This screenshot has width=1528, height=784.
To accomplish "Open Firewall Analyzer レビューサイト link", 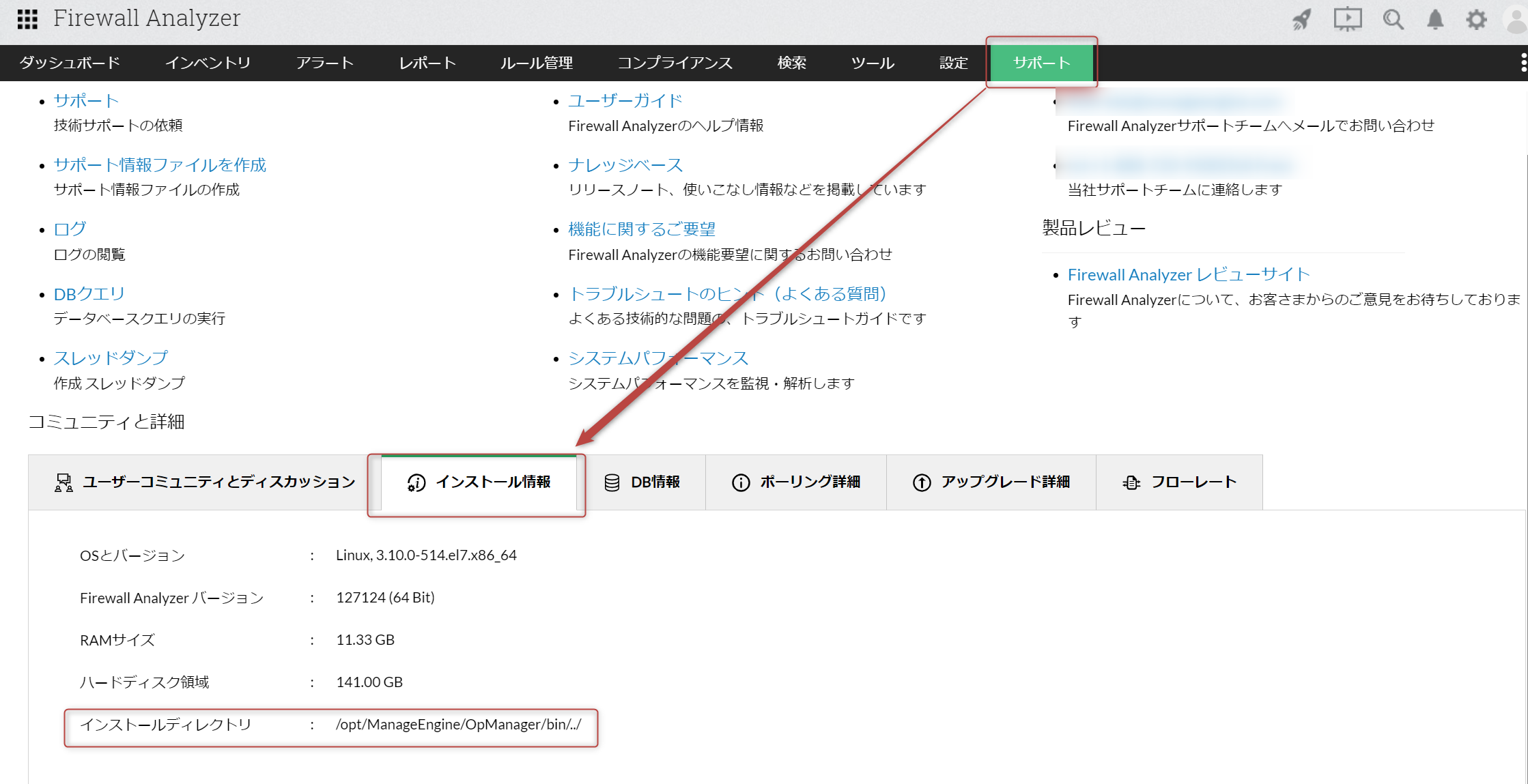I will [x=1189, y=275].
